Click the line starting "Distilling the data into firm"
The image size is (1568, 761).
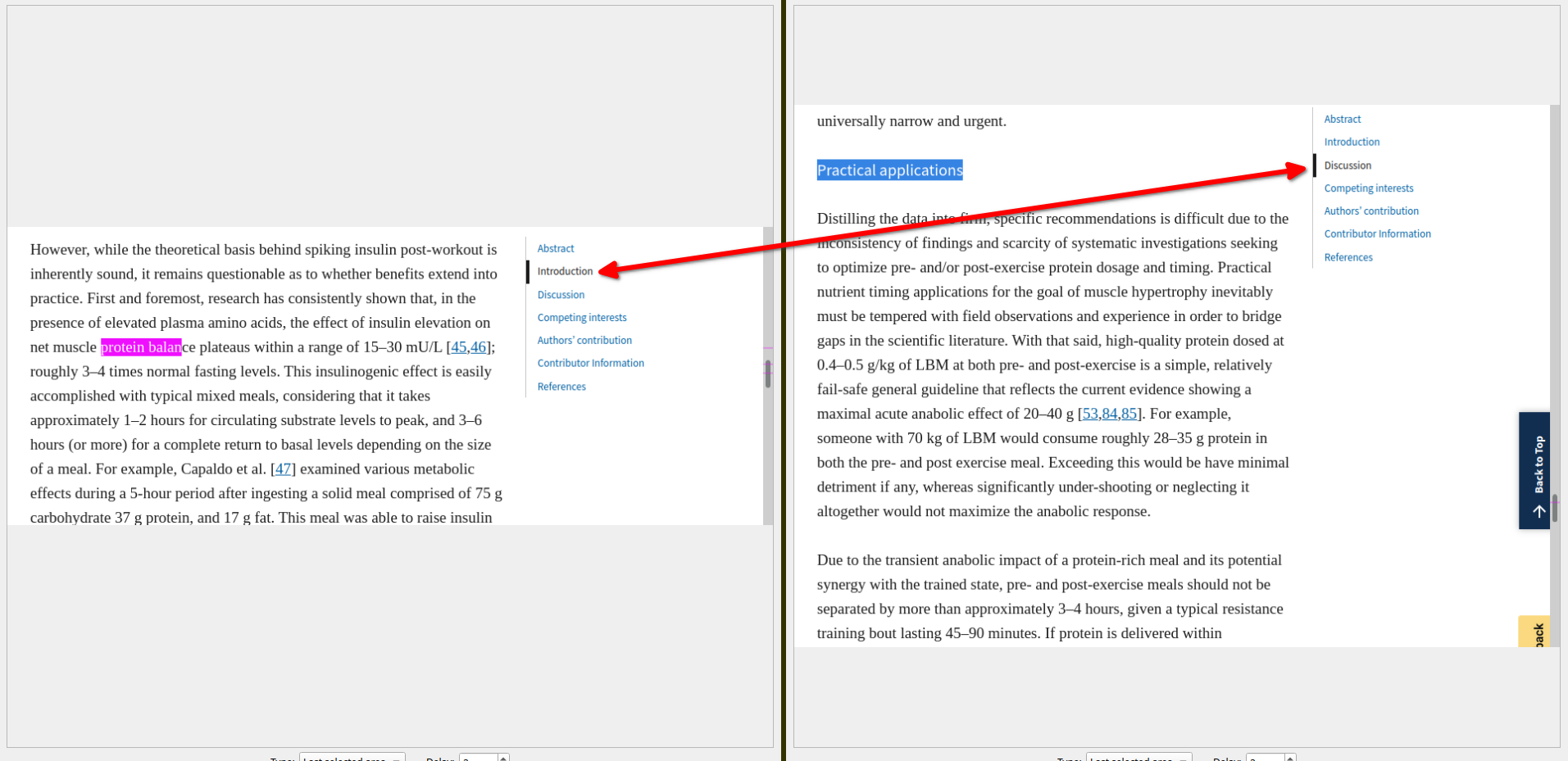point(1052,219)
